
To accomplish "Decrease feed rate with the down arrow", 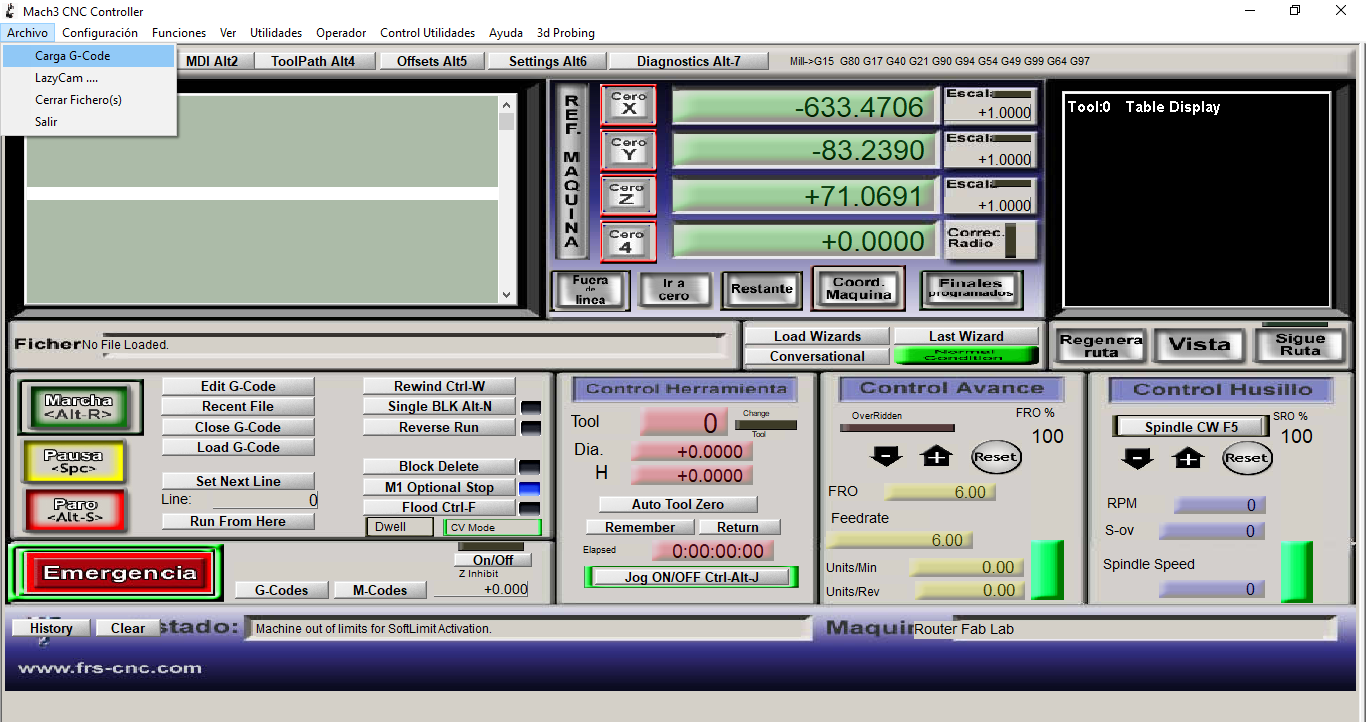I will pyautogui.click(x=886, y=457).
